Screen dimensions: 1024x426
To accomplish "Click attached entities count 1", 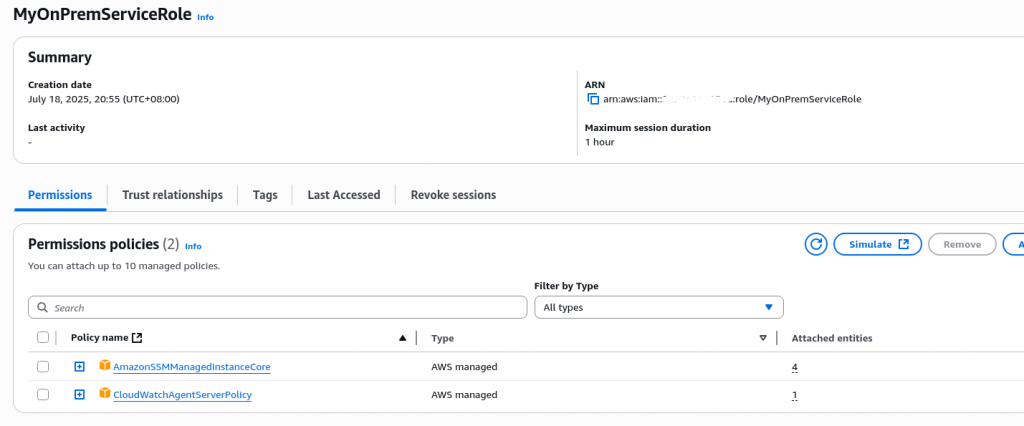I will 795,395.
